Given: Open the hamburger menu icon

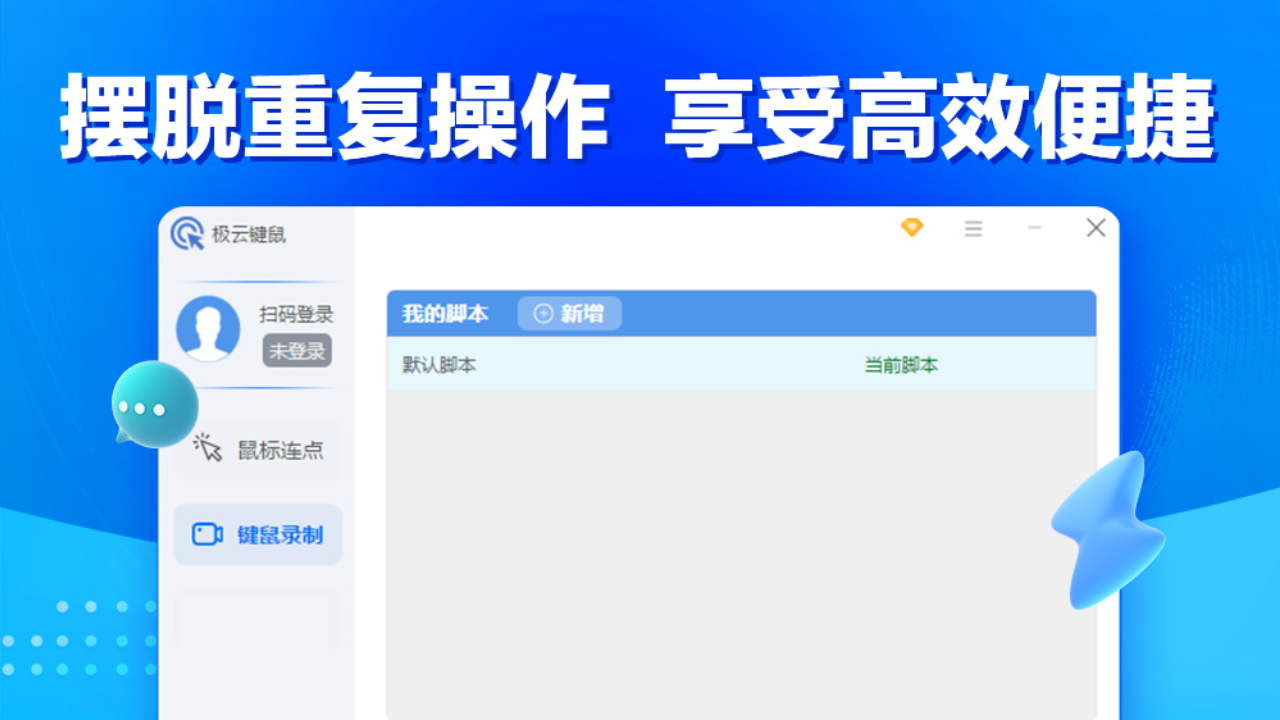Looking at the screenshot, I should point(973,228).
